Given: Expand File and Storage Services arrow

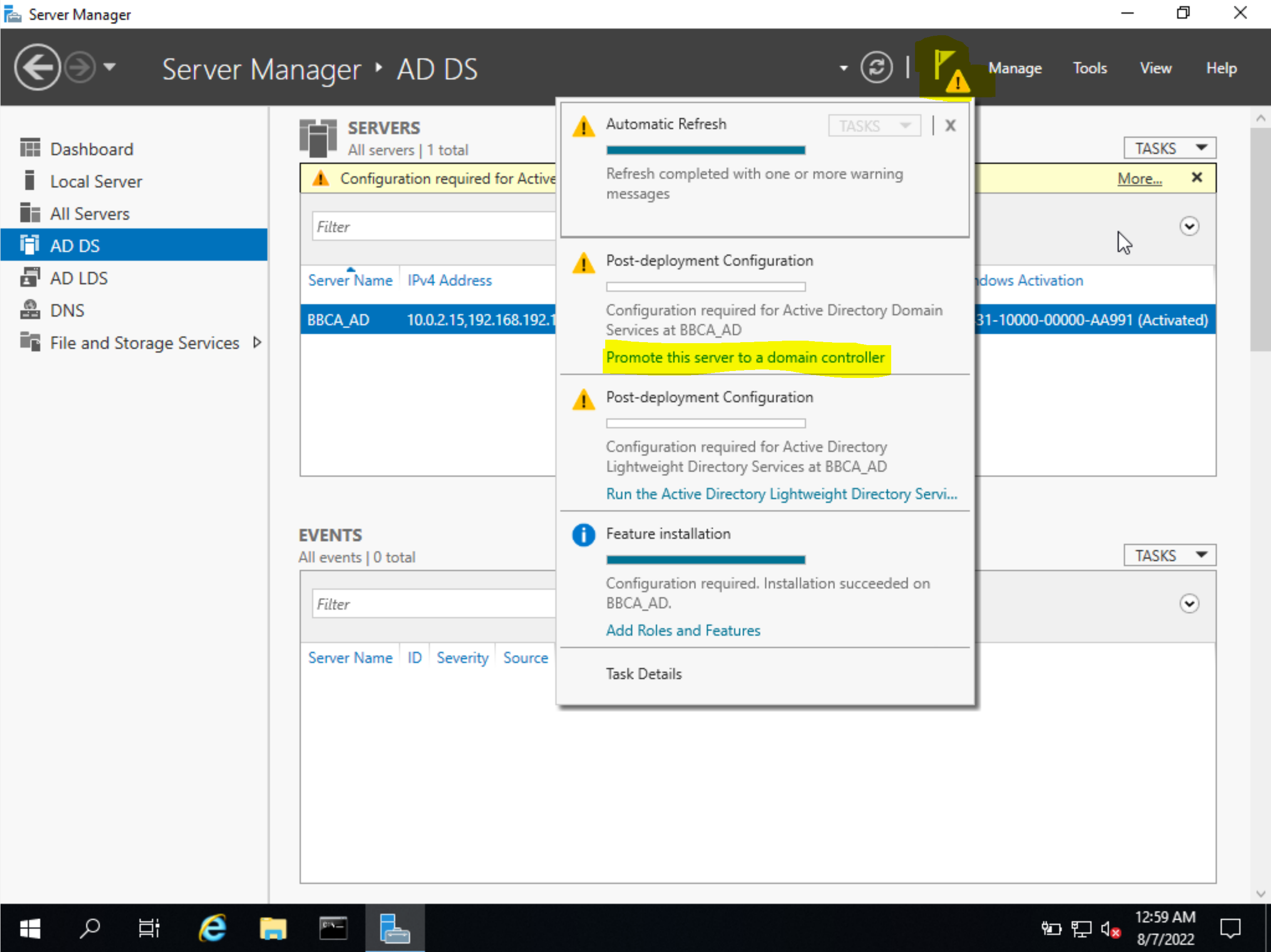Looking at the screenshot, I should (x=257, y=343).
